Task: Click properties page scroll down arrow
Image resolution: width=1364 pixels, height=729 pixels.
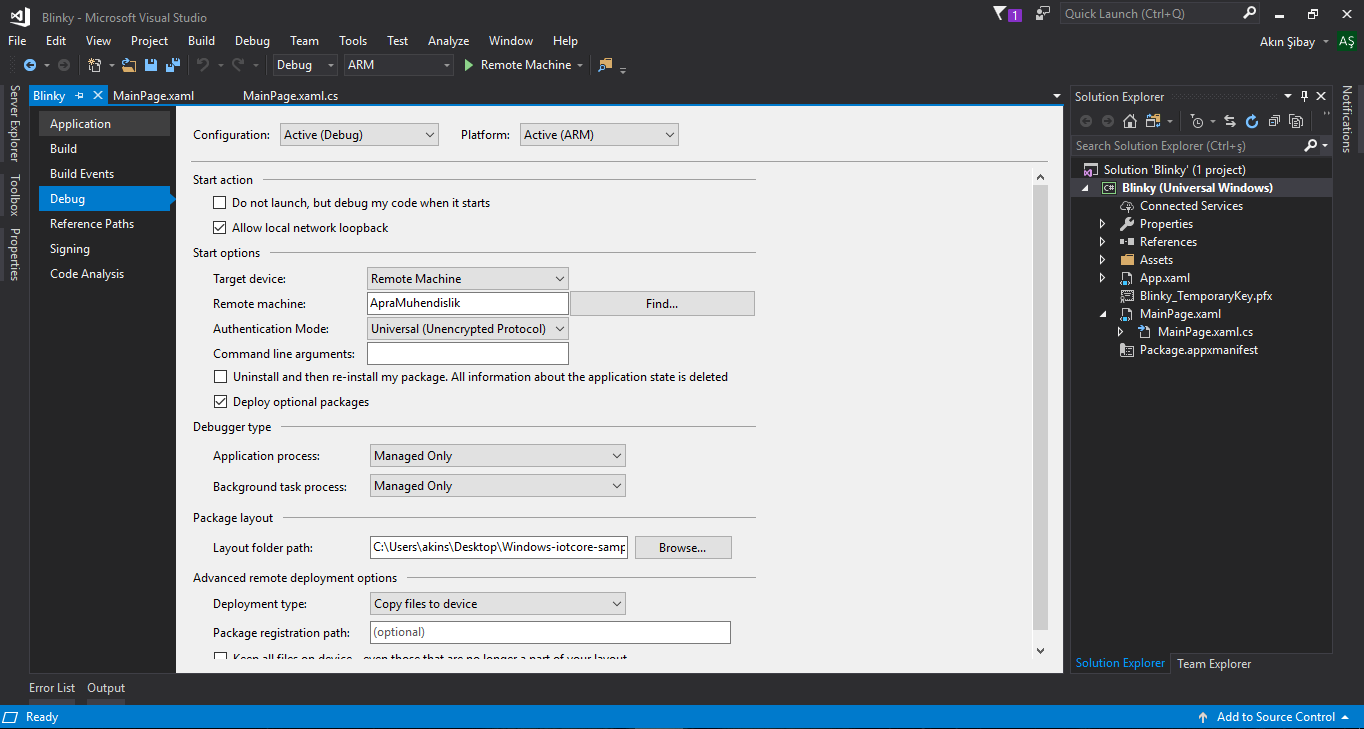Action: click(x=1040, y=650)
